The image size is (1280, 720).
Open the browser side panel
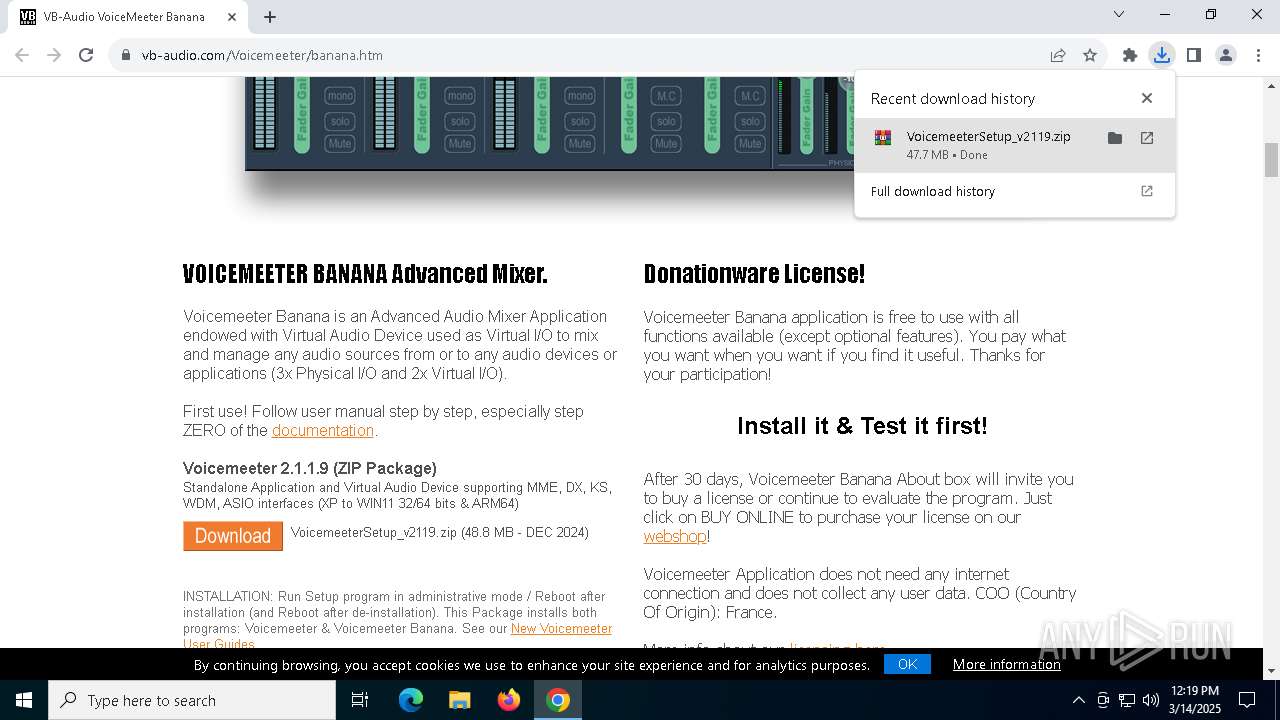click(1193, 55)
